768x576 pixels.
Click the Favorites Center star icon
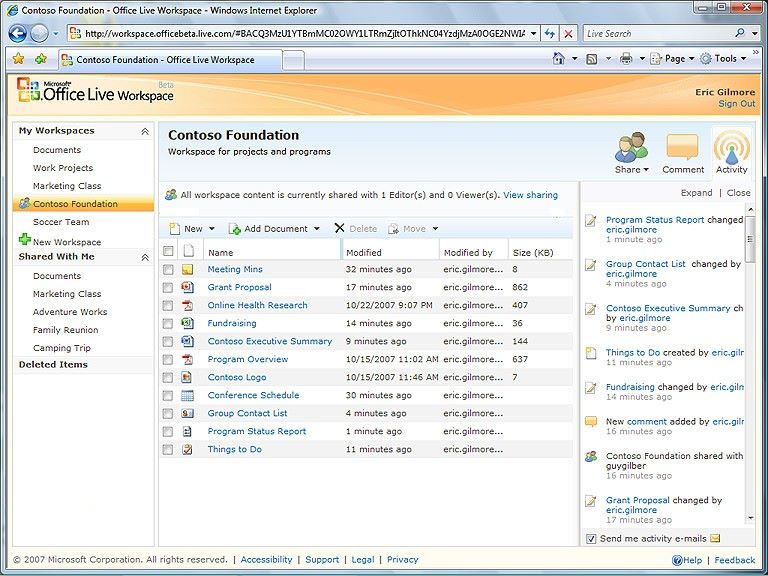point(18,59)
